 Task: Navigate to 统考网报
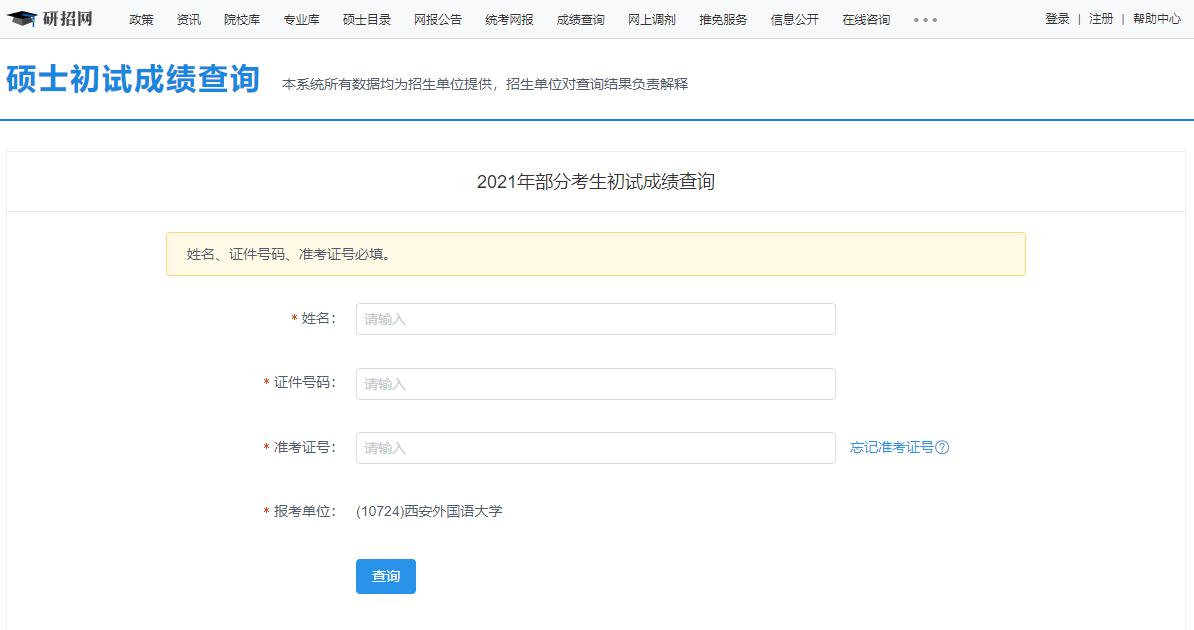[509, 20]
